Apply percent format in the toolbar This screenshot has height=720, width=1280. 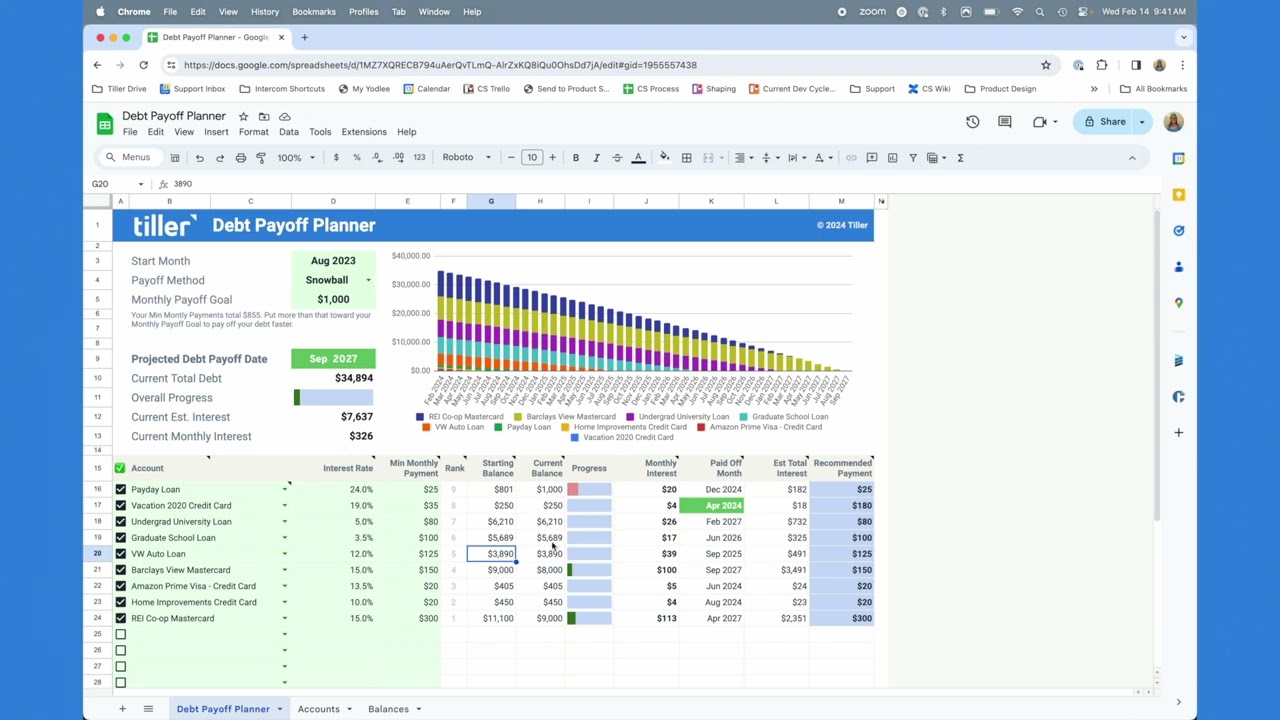(356, 158)
